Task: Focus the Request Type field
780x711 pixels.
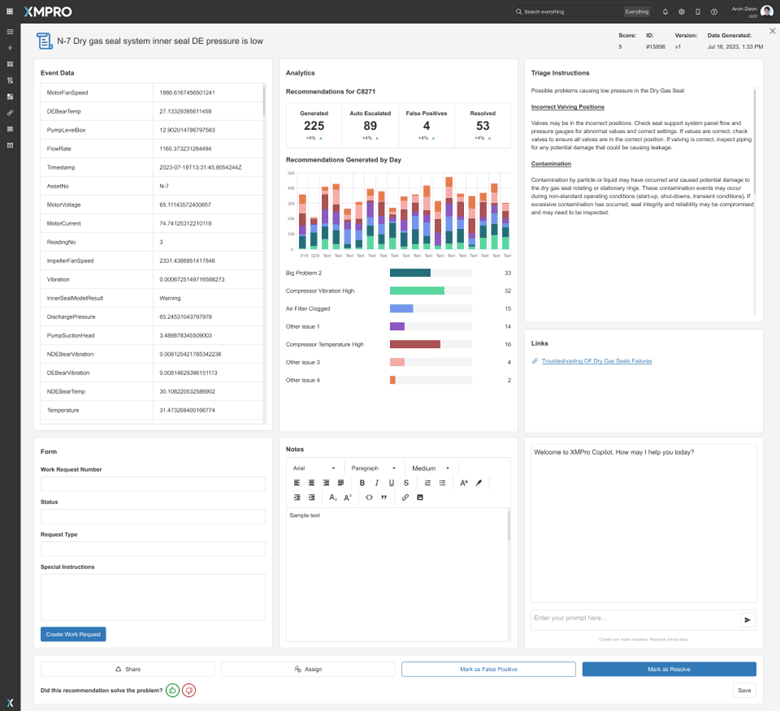Action: point(153,549)
